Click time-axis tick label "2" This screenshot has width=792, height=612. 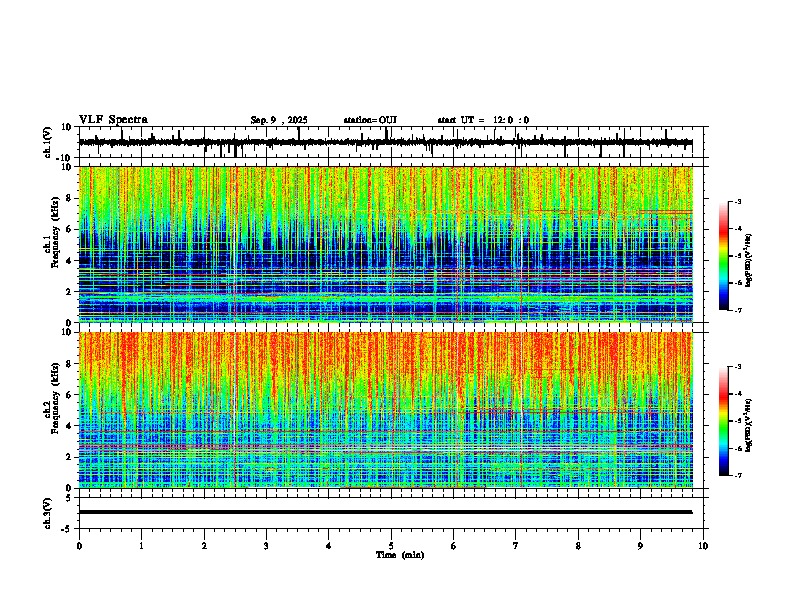tap(204, 546)
